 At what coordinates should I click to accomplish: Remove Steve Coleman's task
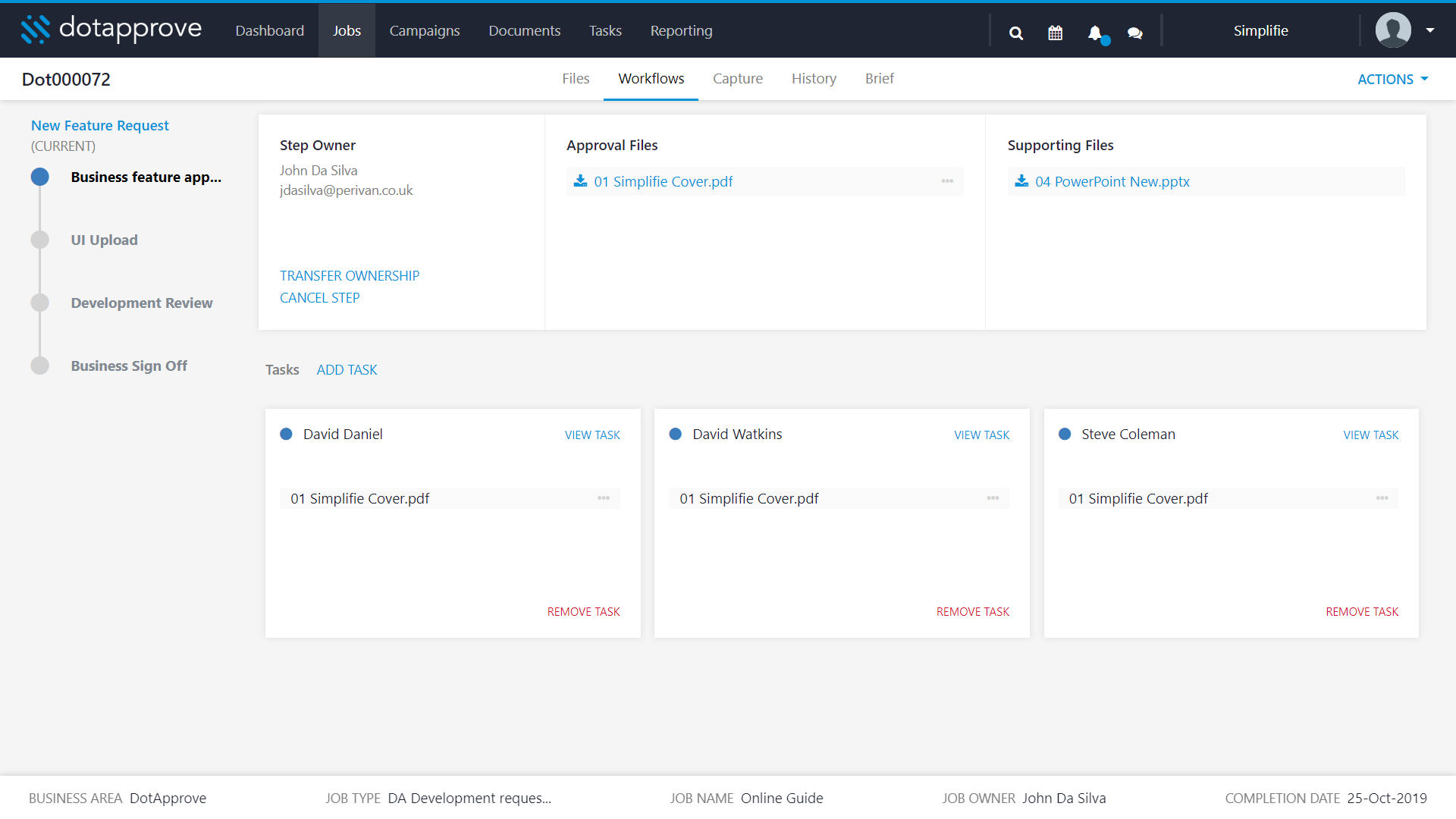1361,612
